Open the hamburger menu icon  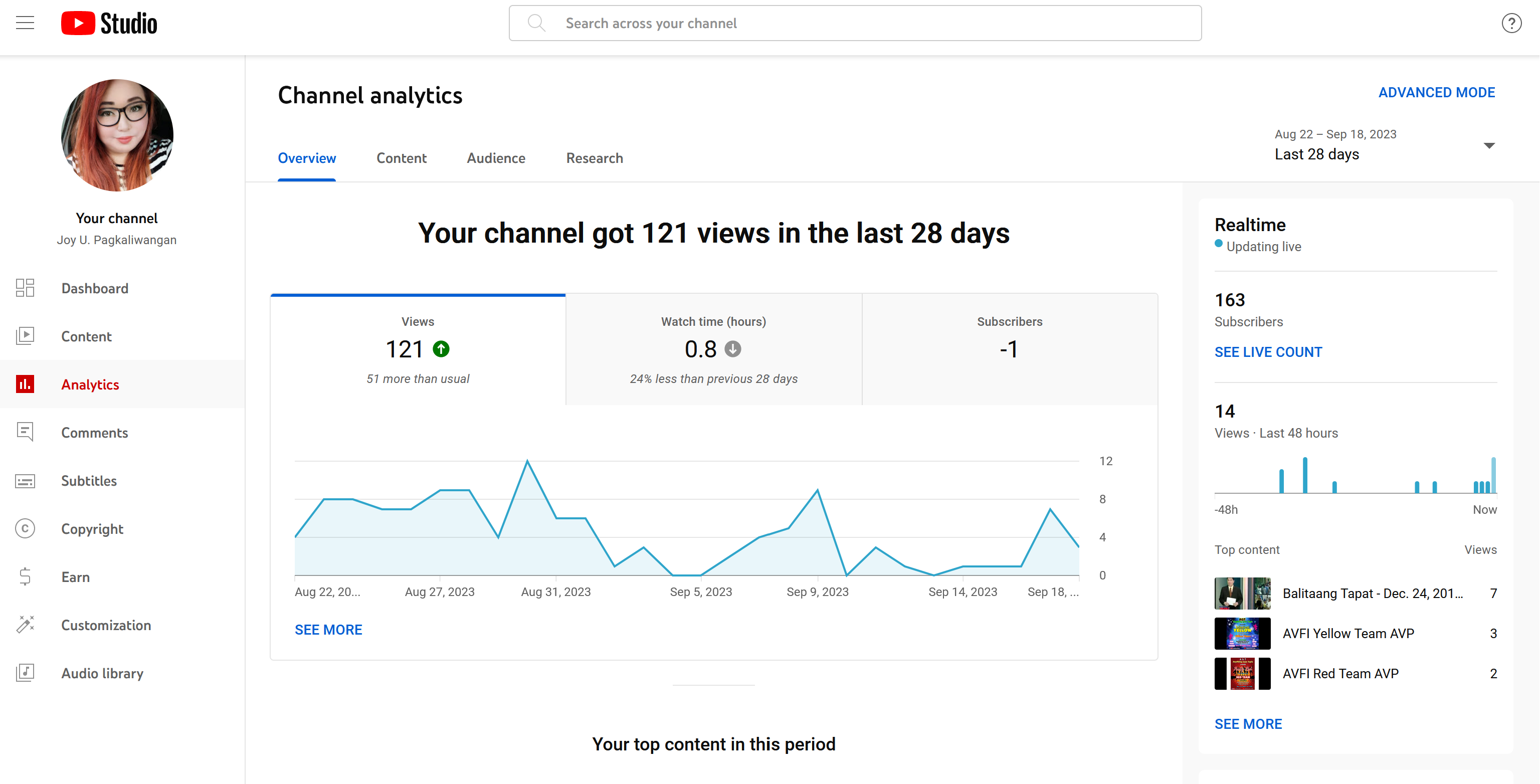(x=25, y=23)
